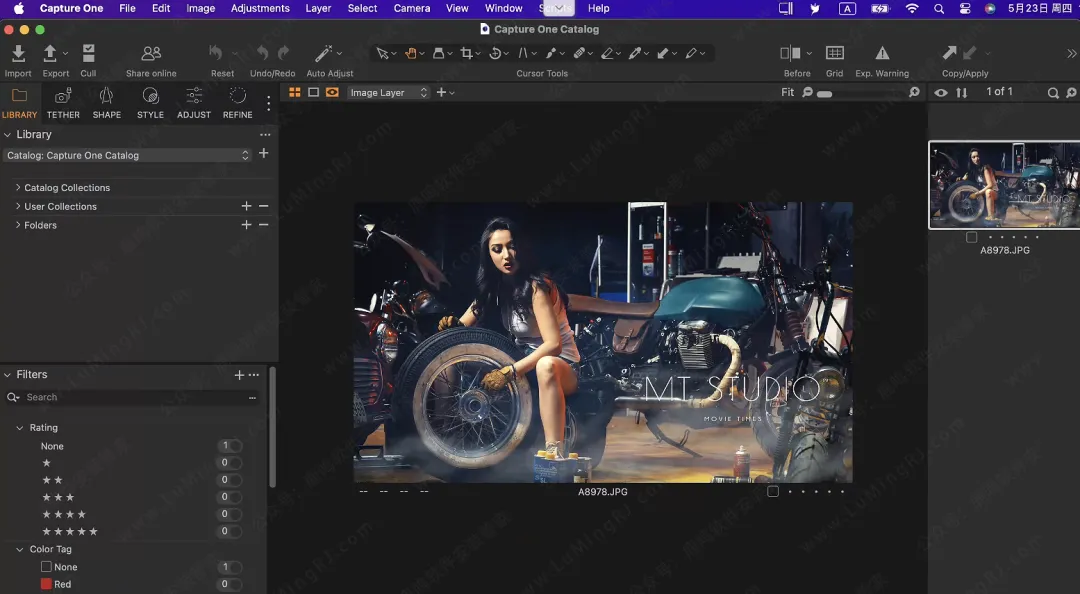Show the Grid overlay

coord(834,54)
